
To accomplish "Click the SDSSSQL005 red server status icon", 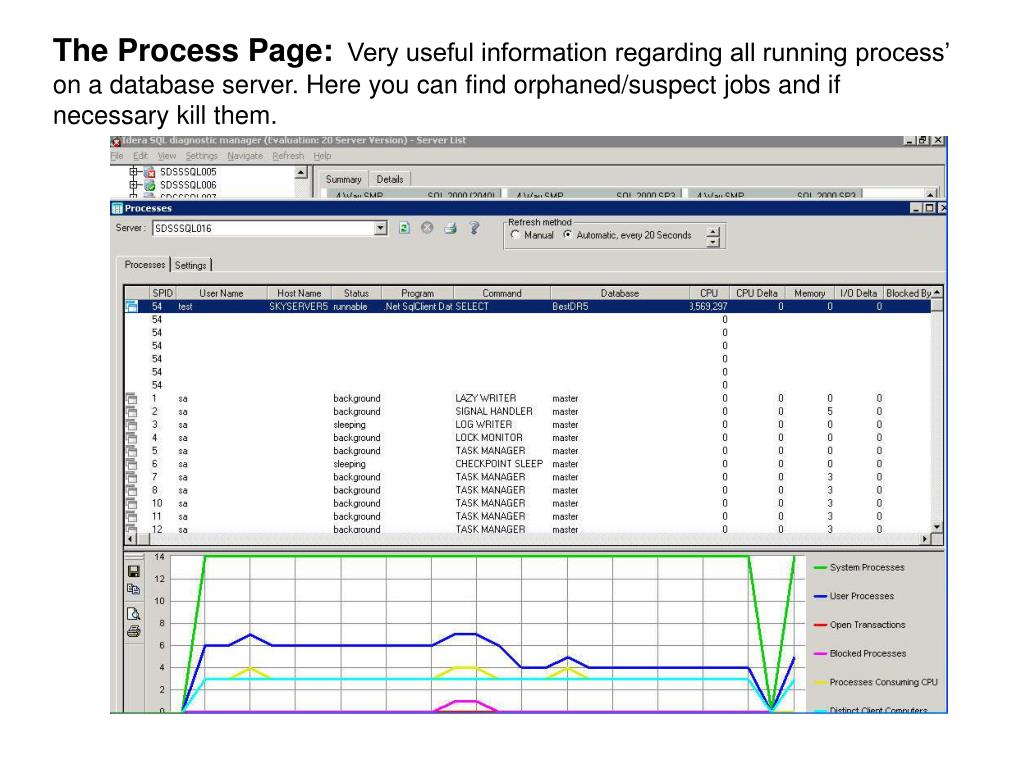I will pos(150,172).
